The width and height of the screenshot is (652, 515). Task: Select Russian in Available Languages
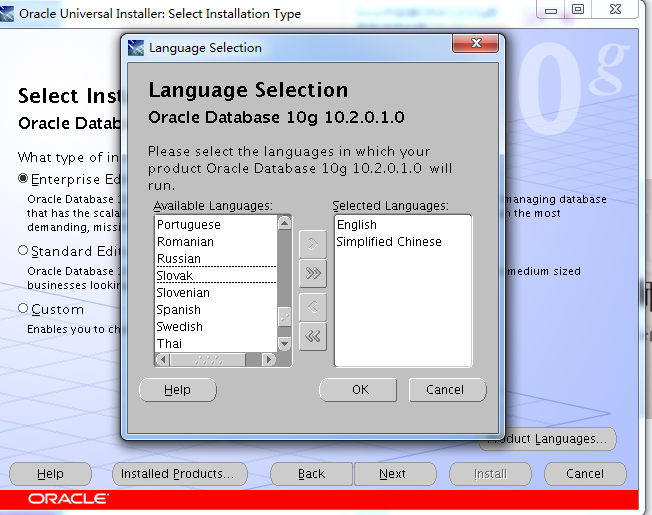click(x=216, y=259)
